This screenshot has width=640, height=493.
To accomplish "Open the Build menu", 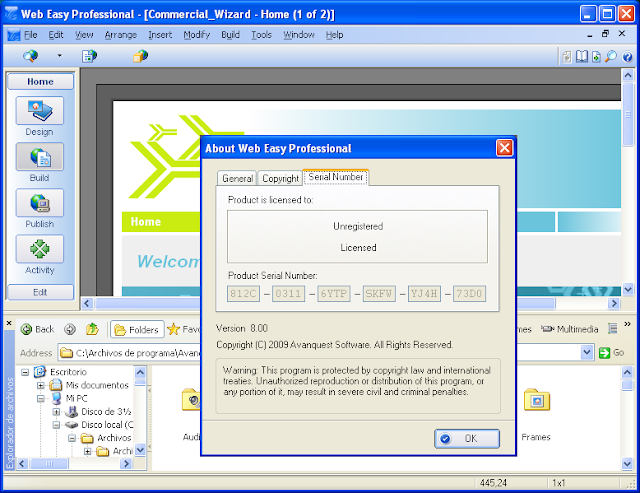I will point(230,35).
